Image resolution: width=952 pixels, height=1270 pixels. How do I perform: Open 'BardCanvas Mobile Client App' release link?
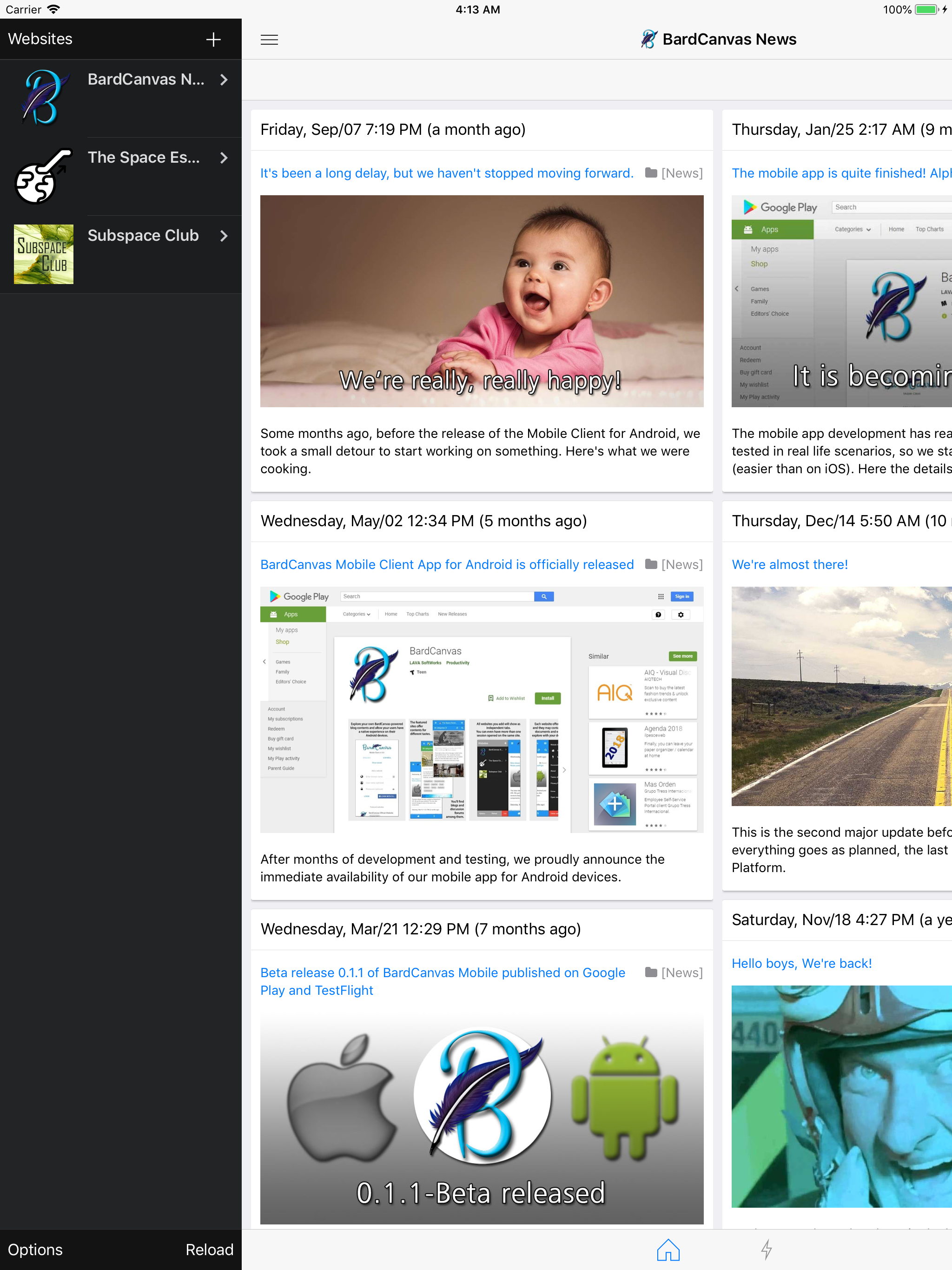(x=447, y=564)
